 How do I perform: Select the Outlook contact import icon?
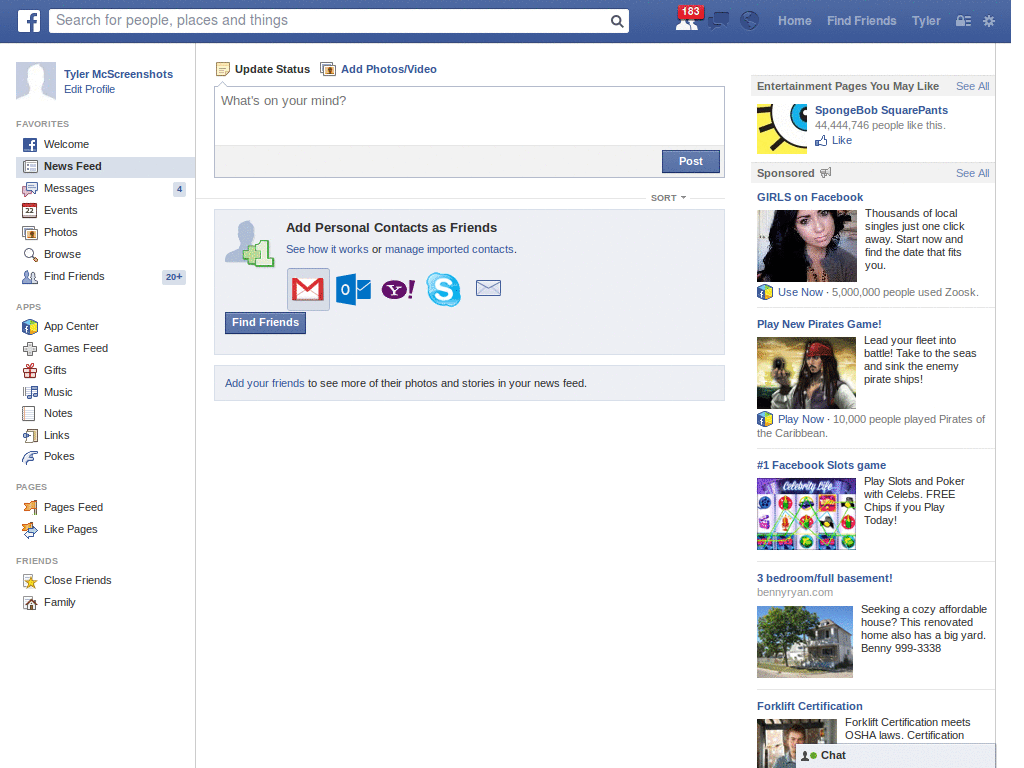coord(353,289)
